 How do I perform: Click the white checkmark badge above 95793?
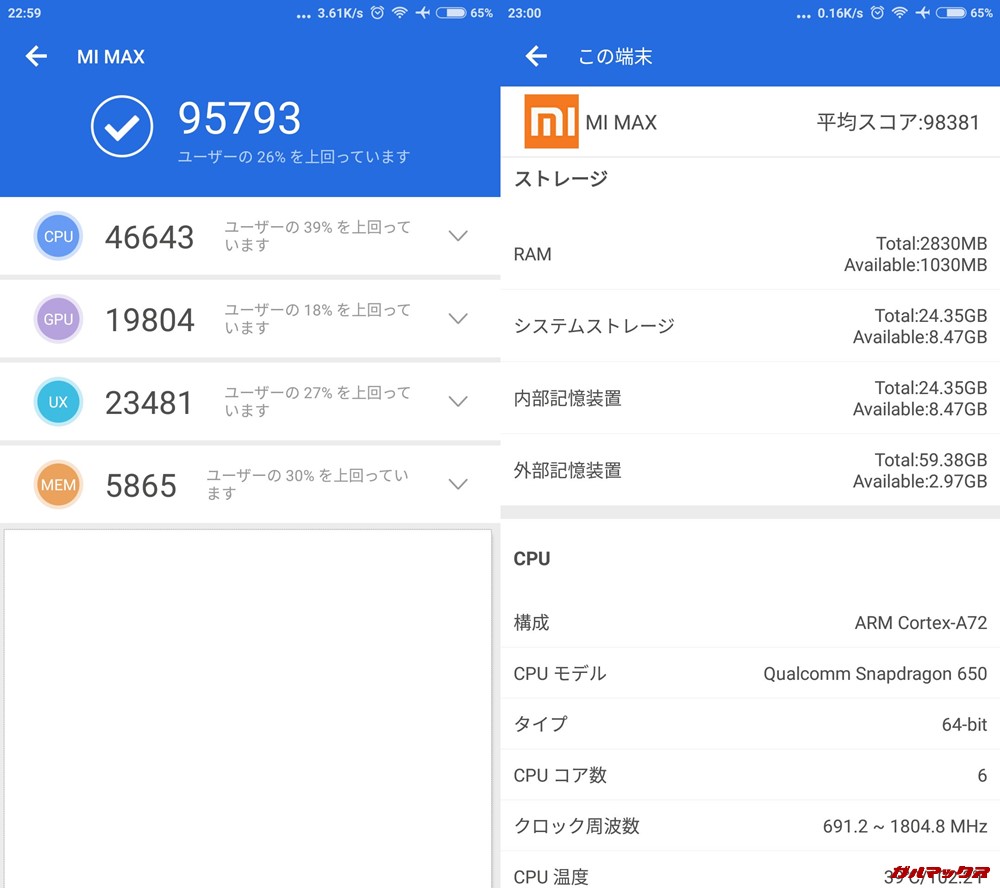(121, 127)
